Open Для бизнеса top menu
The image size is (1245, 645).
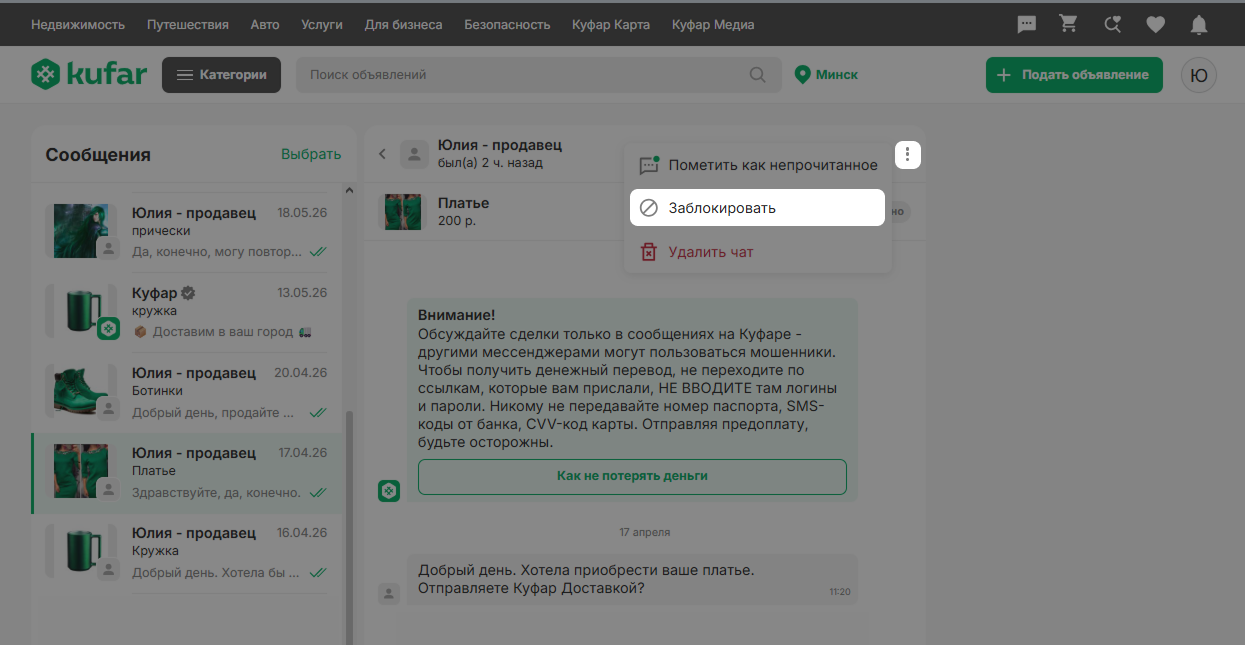click(403, 24)
